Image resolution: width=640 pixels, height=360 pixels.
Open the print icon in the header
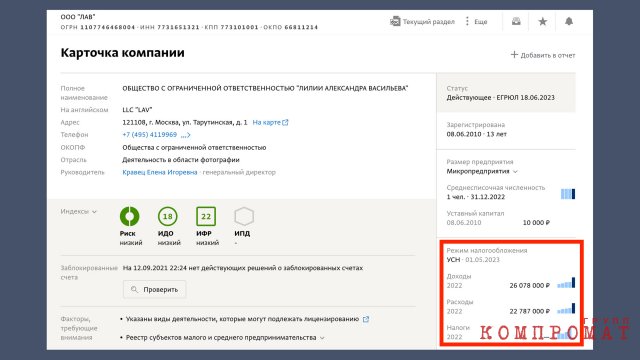point(516,21)
